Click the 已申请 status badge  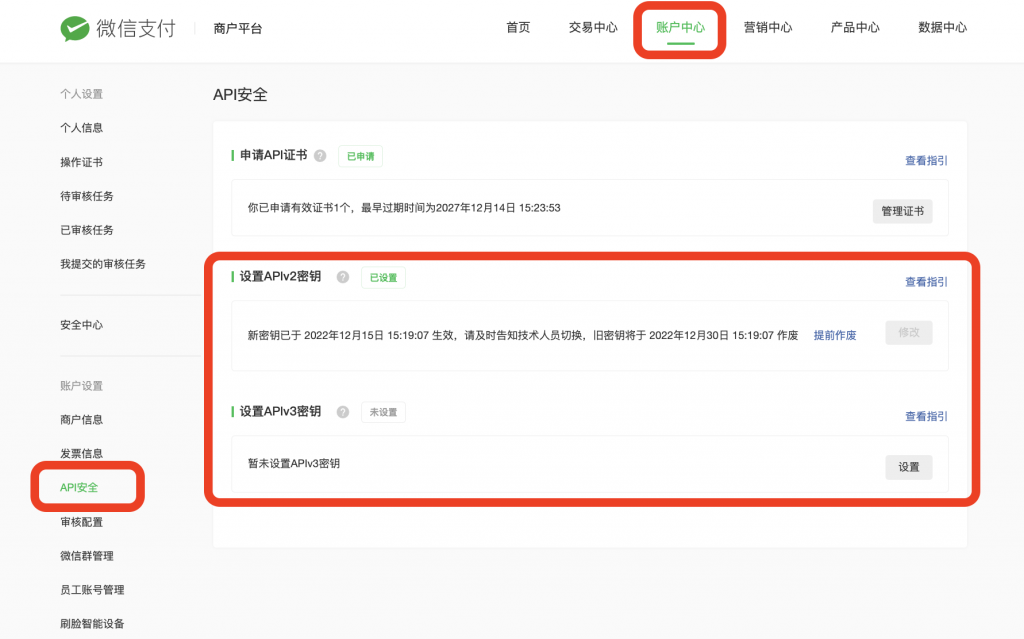(359, 156)
